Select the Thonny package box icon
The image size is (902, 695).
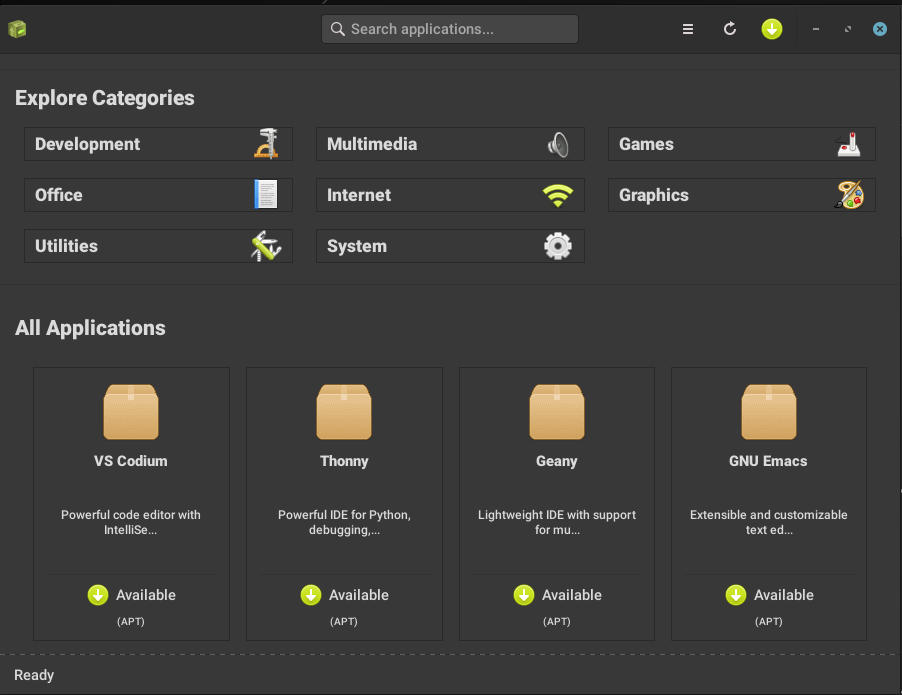pyautogui.click(x=344, y=412)
